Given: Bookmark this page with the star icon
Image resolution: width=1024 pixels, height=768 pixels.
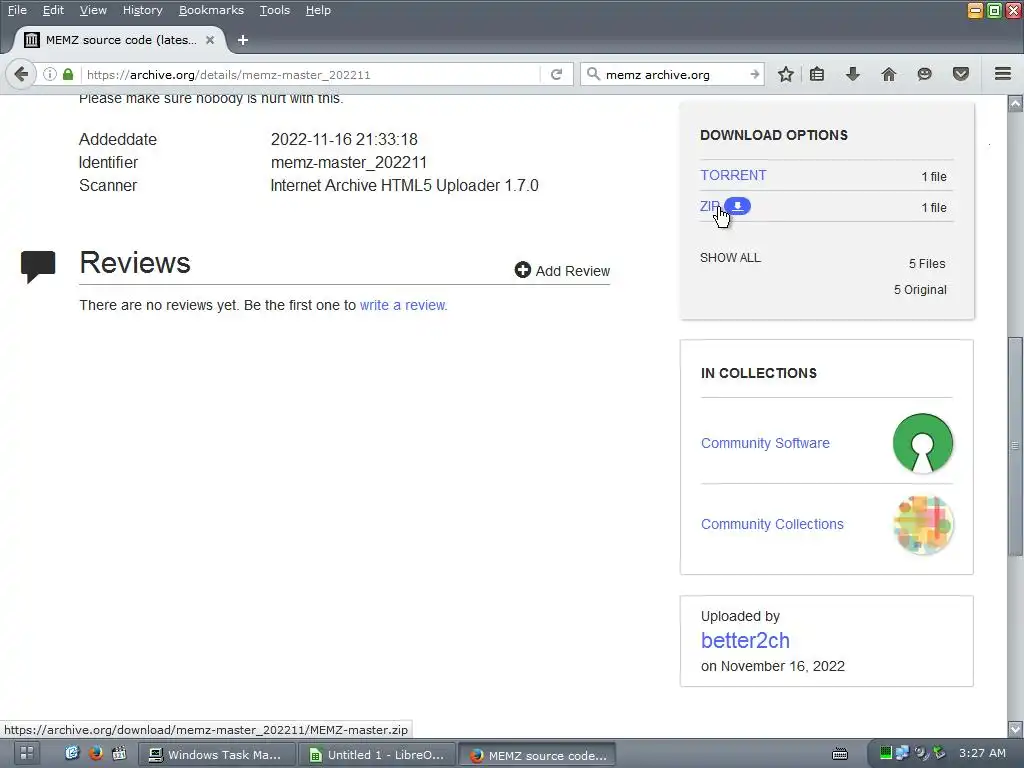Looking at the screenshot, I should (786, 74).
